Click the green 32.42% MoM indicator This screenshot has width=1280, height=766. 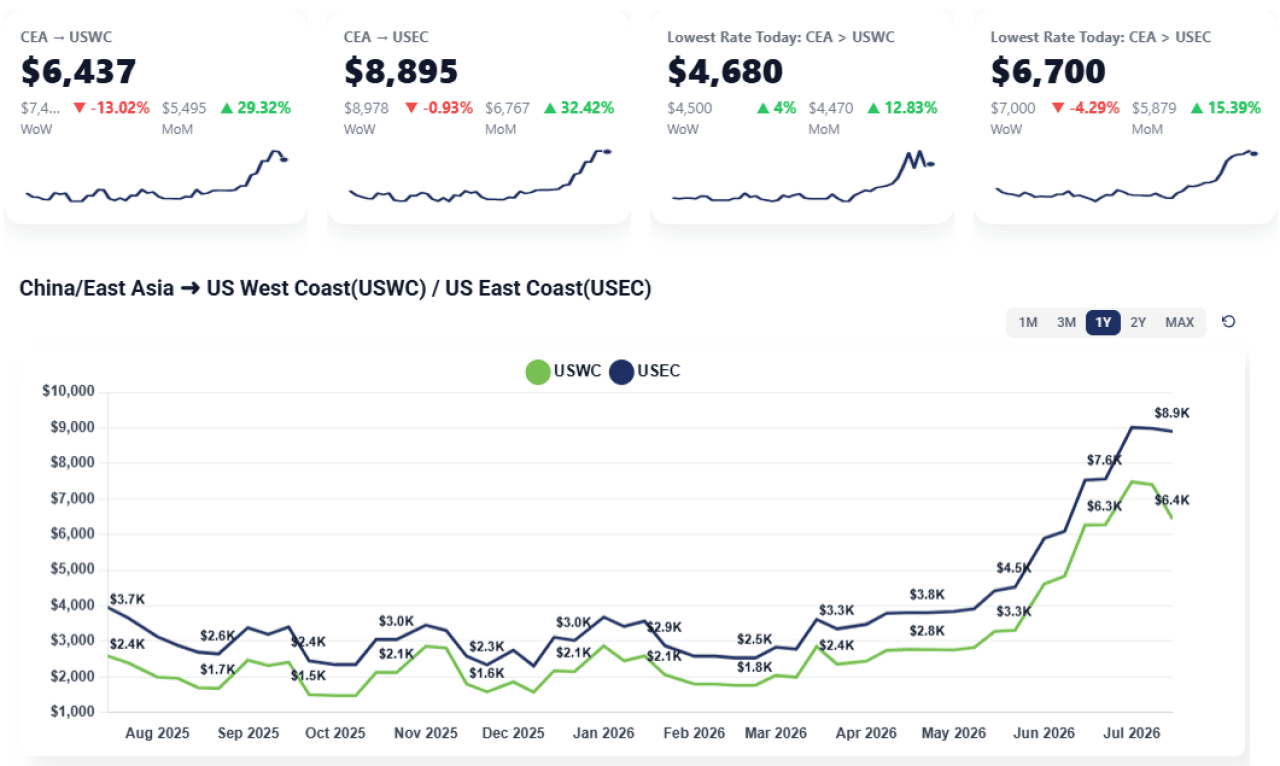(x=578, y=108)
